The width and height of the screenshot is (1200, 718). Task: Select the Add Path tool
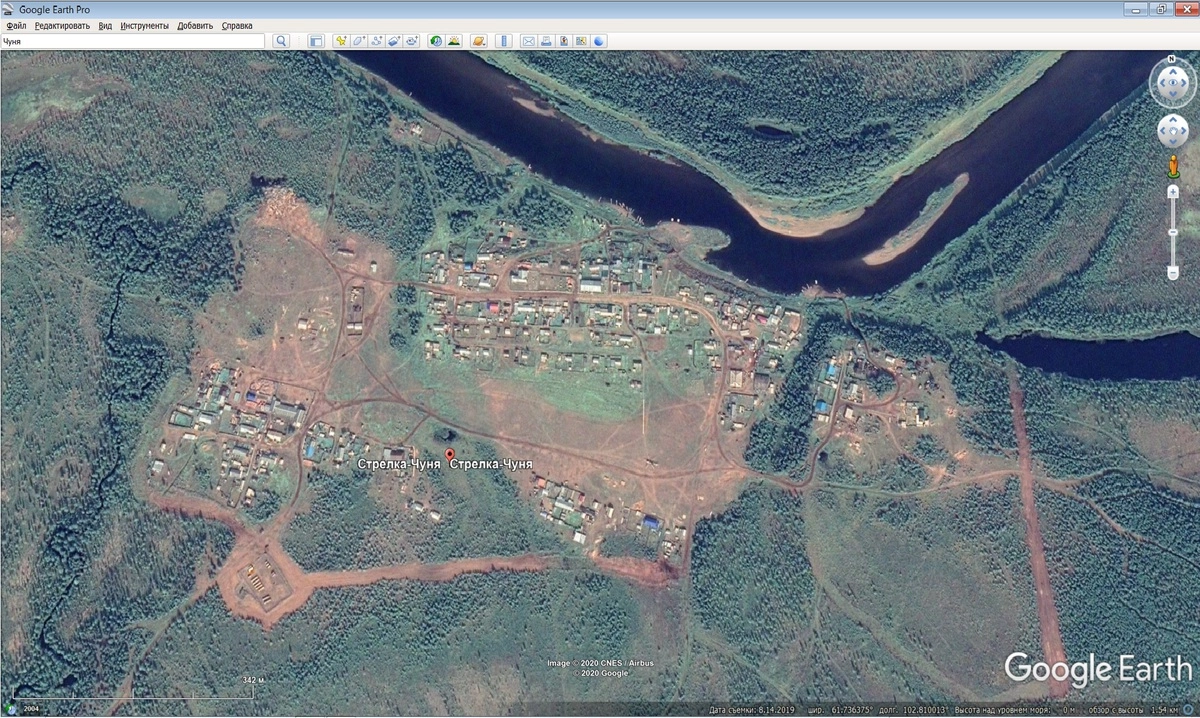point(377,41)
